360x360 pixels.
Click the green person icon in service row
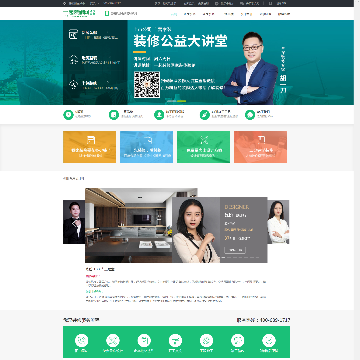pyautogui.click(x=159, y=115)
